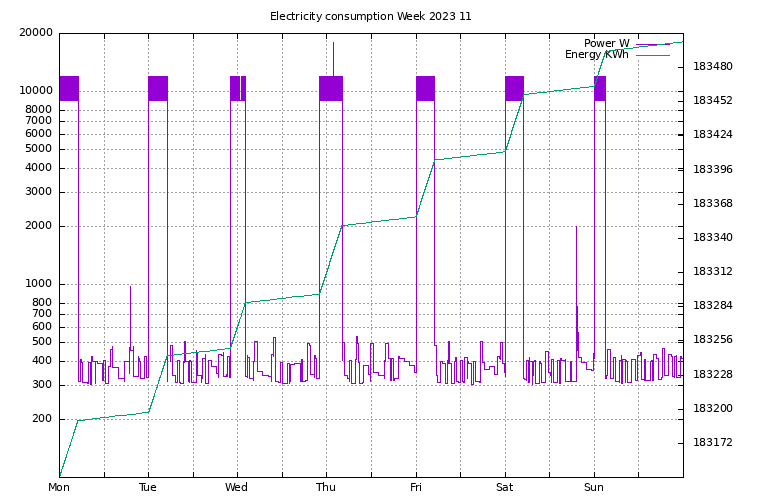Click the 'Sat' x-axis label
This screenshot has width=768, height=500.
point(505,488)
